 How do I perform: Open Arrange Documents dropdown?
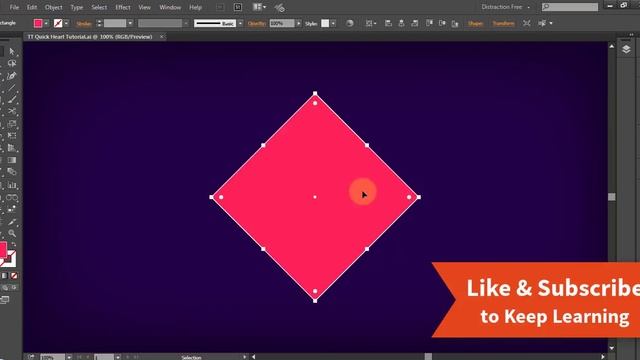259,7
